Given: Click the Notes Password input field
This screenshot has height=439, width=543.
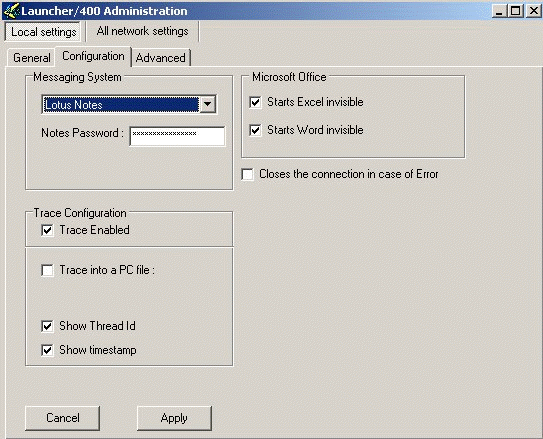Looking at the screenshot, I should tap(177, 136).
